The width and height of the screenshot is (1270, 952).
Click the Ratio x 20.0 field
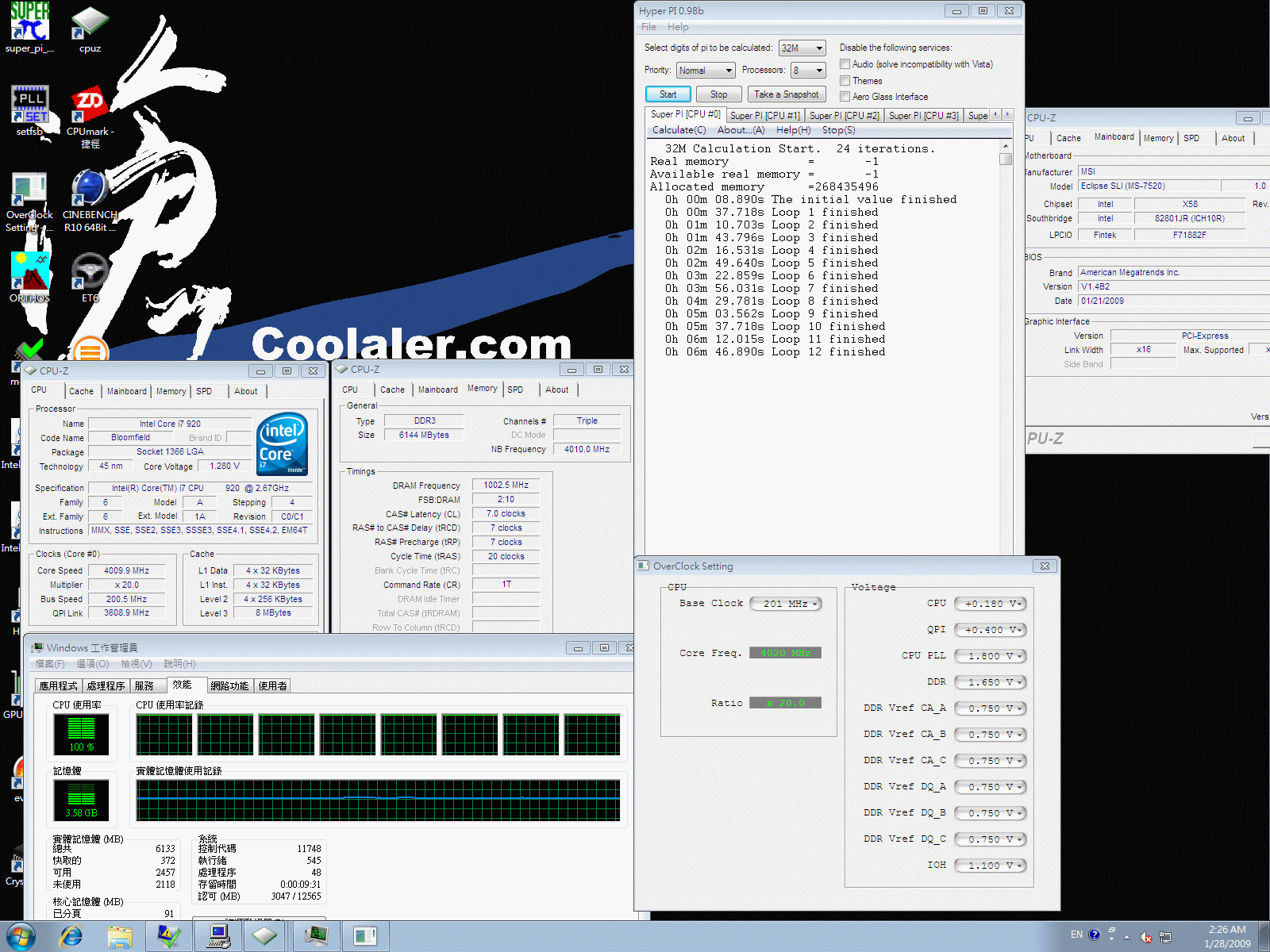point(785,703)
